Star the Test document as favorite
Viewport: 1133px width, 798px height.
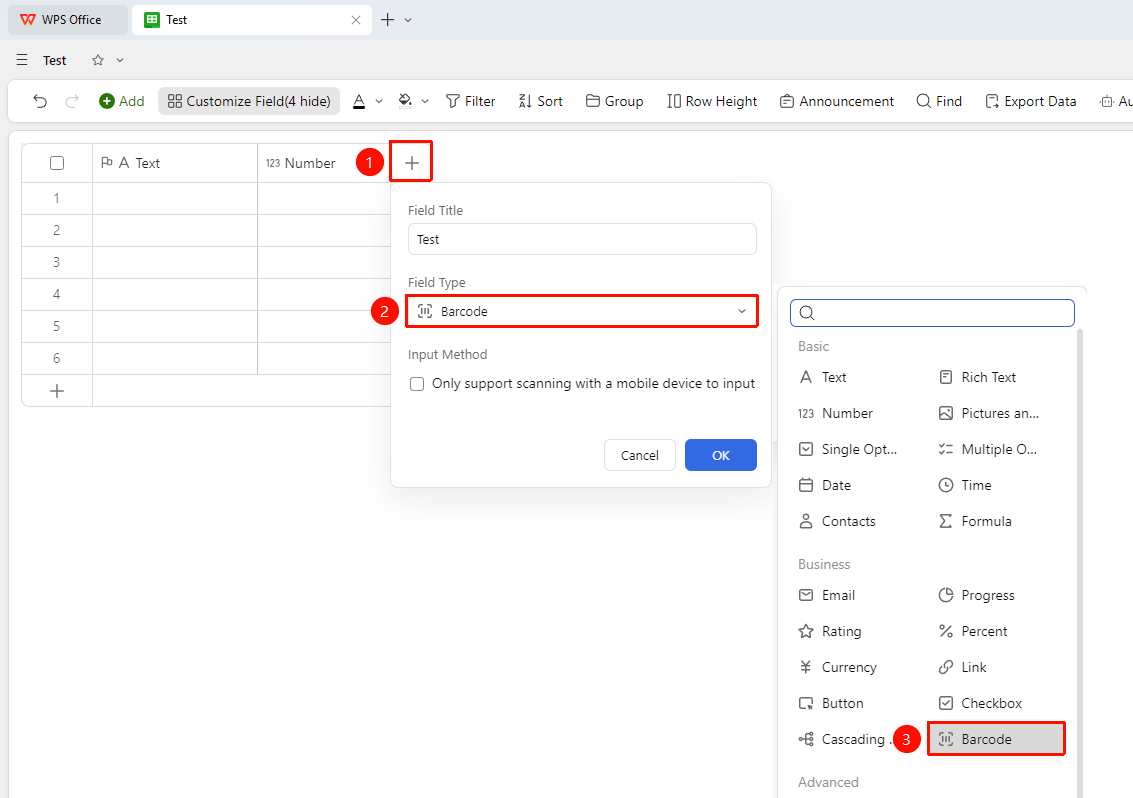98,60
